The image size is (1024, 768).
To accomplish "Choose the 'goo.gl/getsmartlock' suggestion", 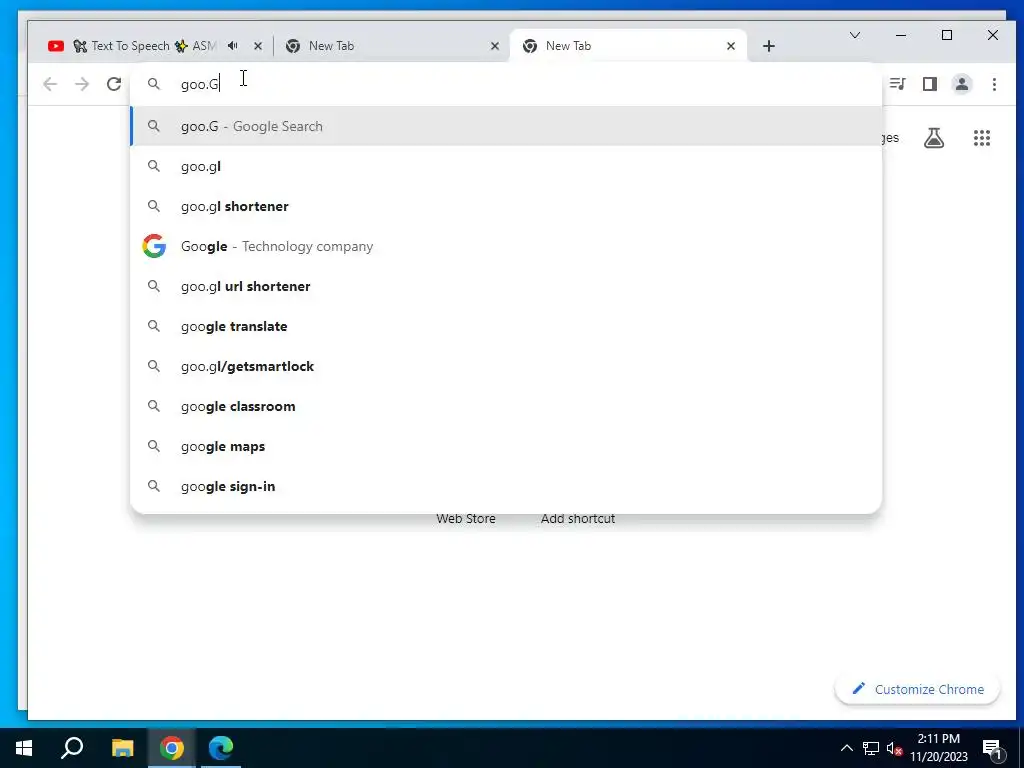I will 506,366.
